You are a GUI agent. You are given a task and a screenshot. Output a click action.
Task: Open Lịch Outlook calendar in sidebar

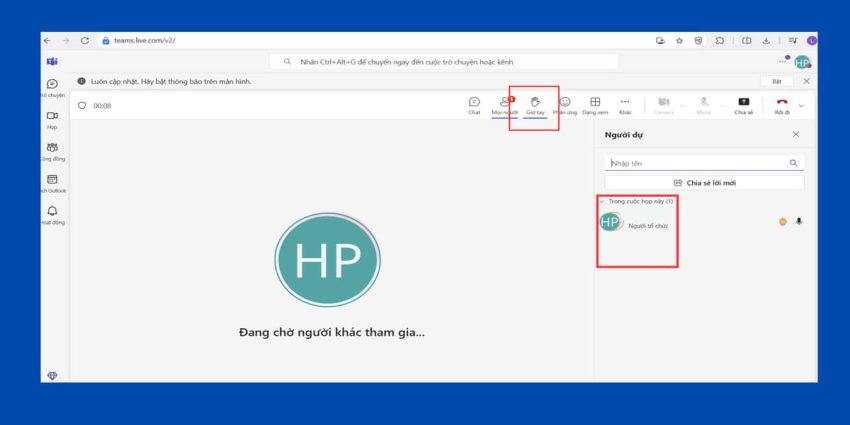[x=52, y=184]
